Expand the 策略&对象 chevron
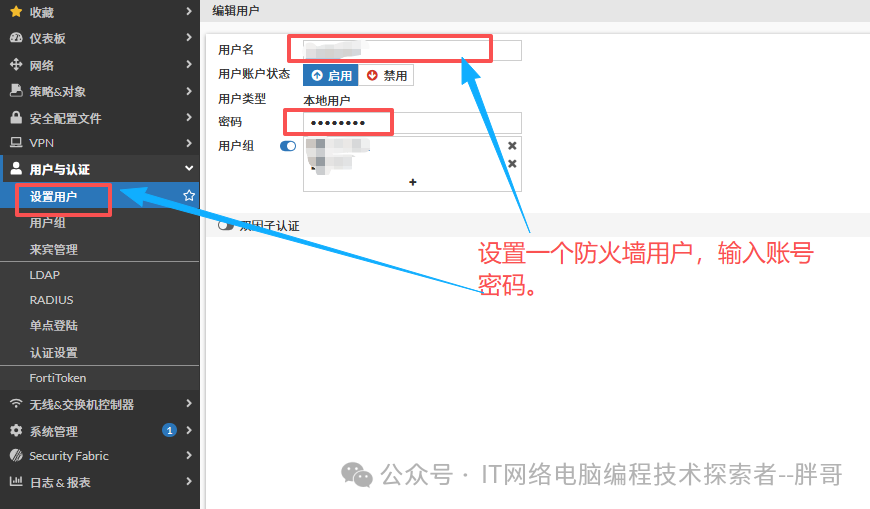The image size is (870, 509). click(x=189, y=90)
